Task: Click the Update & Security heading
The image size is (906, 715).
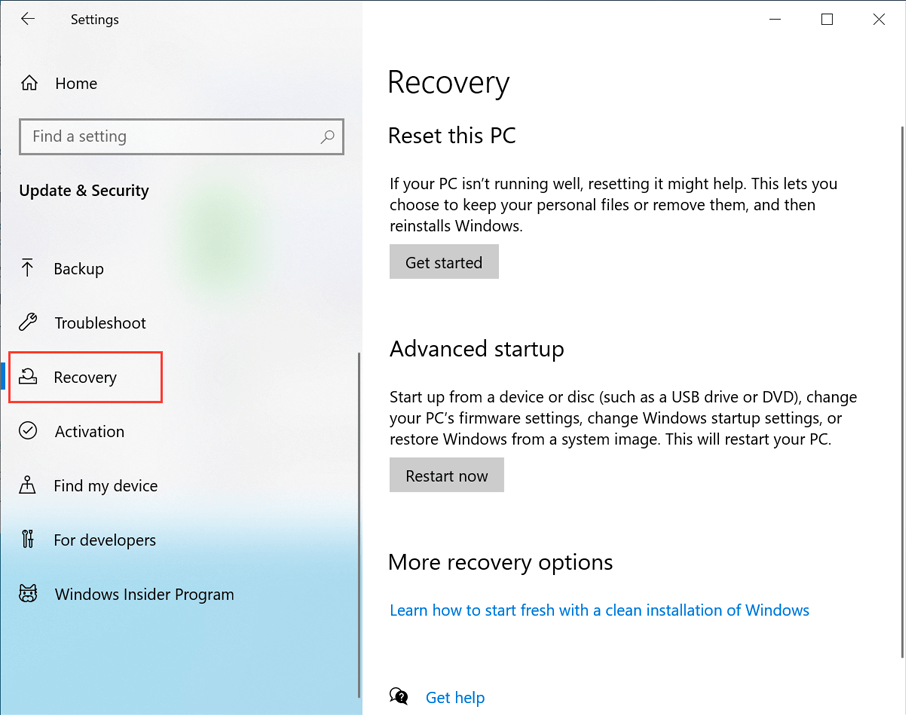Action: click(x=84, y=190)
